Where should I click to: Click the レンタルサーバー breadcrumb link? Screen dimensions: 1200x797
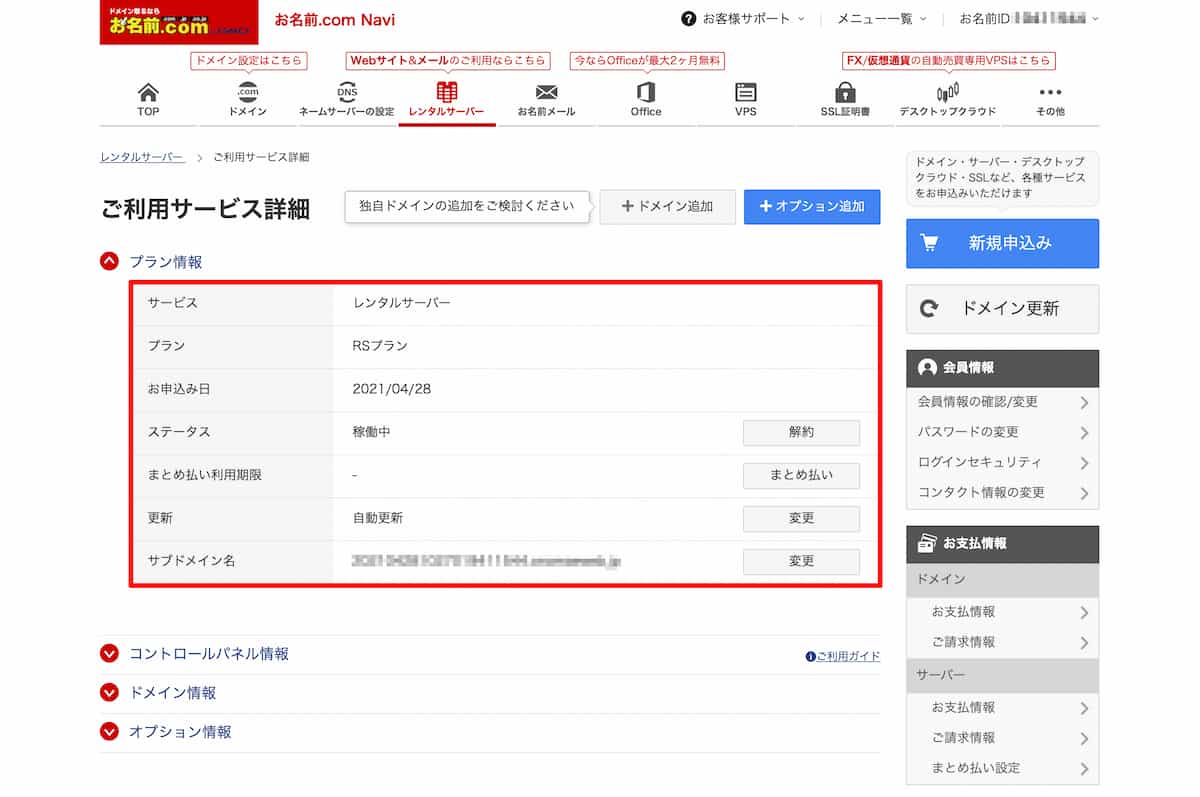(142, 158)
